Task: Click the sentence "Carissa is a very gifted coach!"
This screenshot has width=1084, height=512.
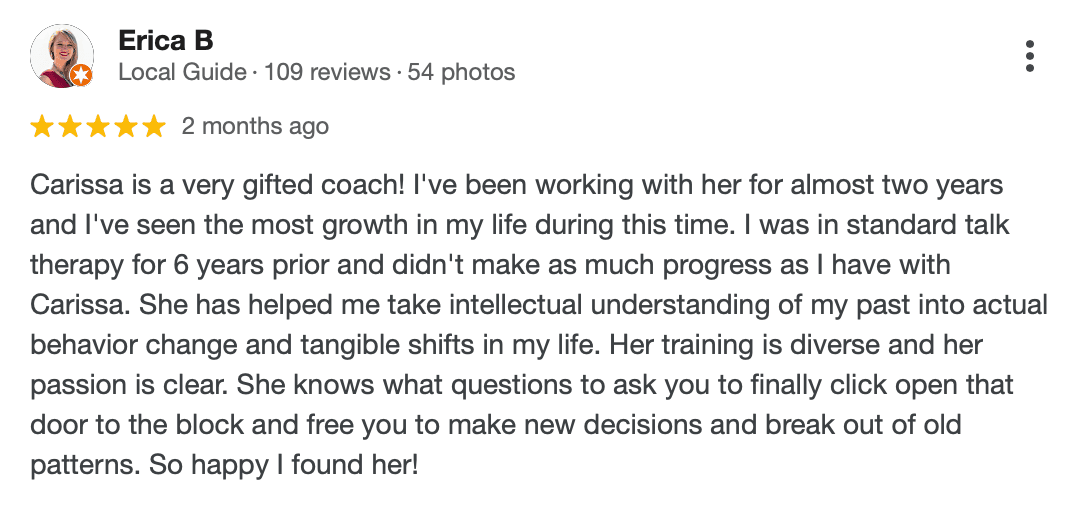Action: pos(218,186)
